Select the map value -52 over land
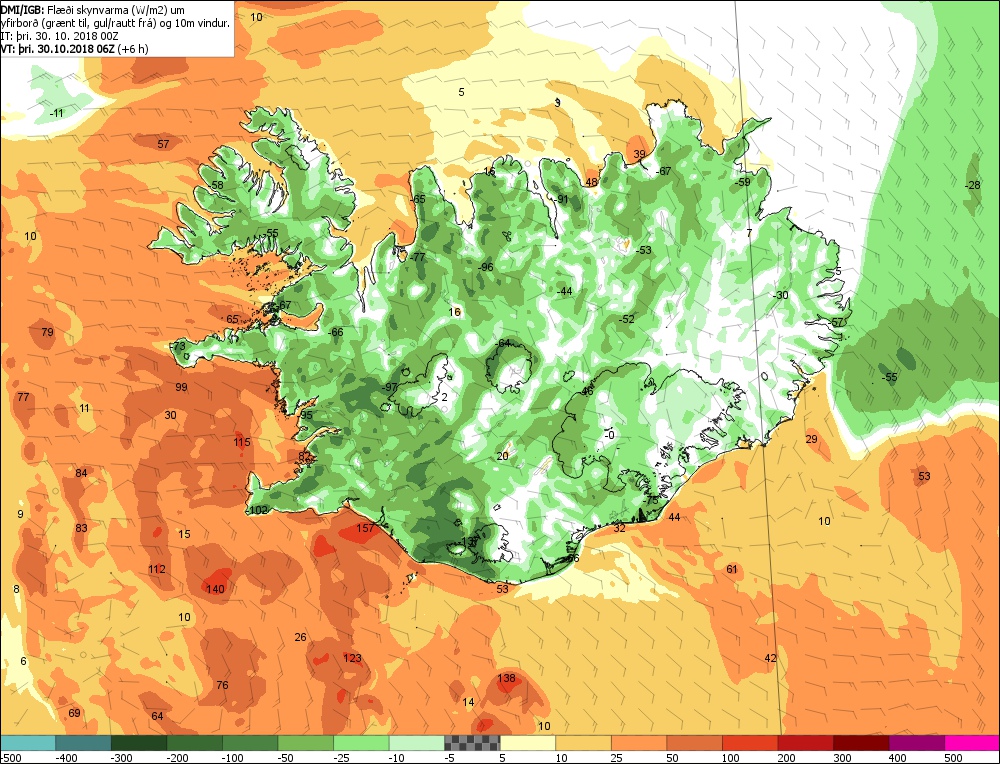This screenshot has height=764, width=1000. pos(626,319)
